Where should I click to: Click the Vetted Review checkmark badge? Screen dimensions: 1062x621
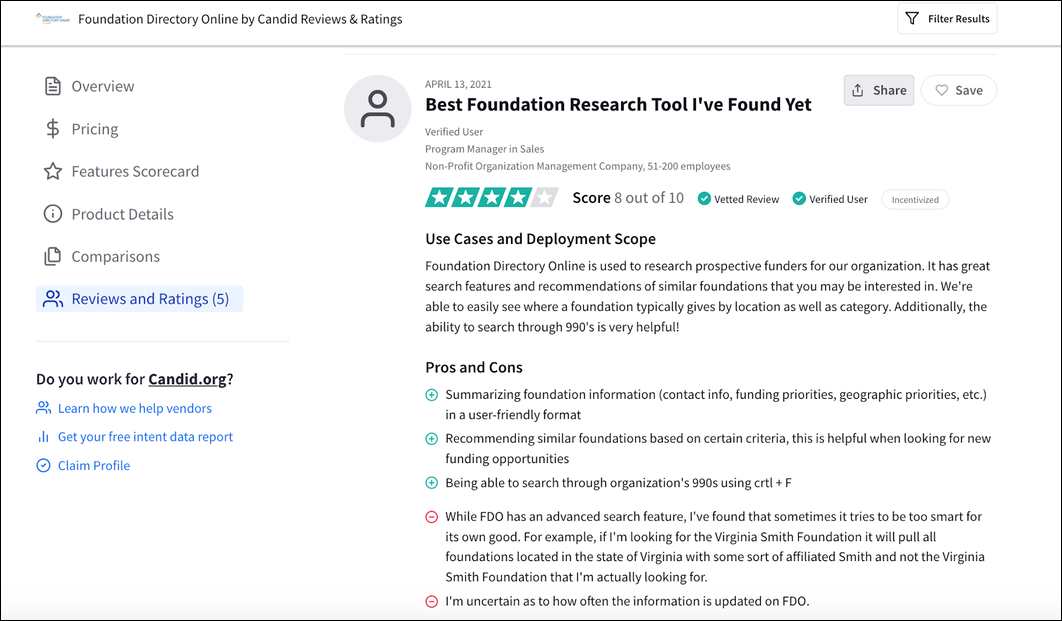[704, 199]
